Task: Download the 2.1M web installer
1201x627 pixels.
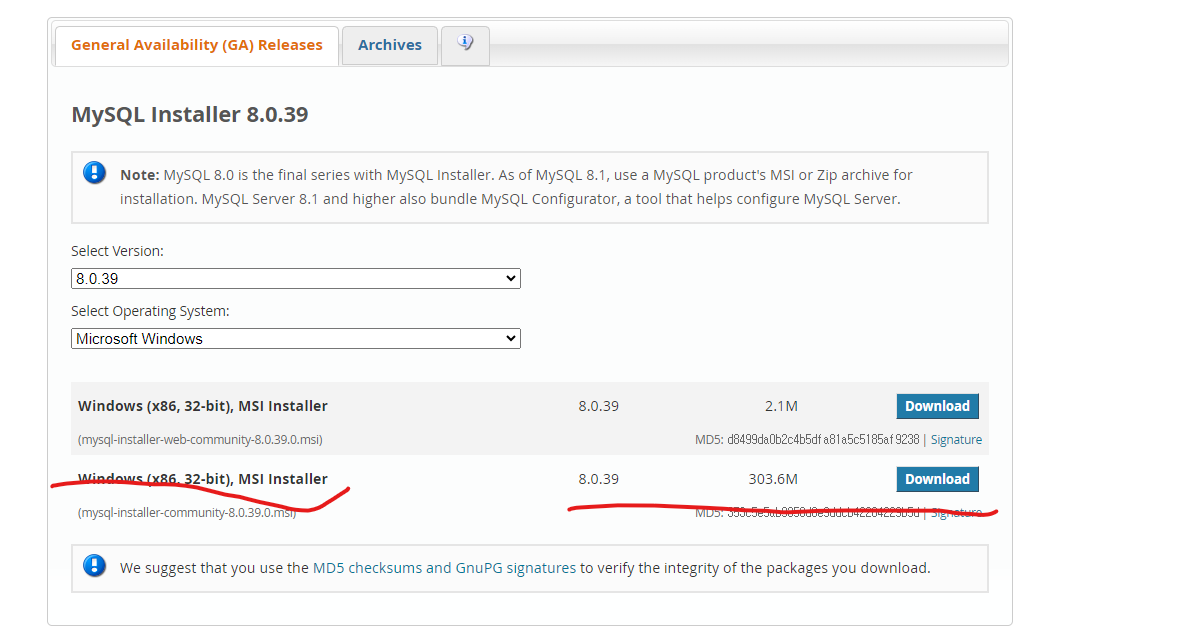Action: pyautogui.click(x=937, y=405)
